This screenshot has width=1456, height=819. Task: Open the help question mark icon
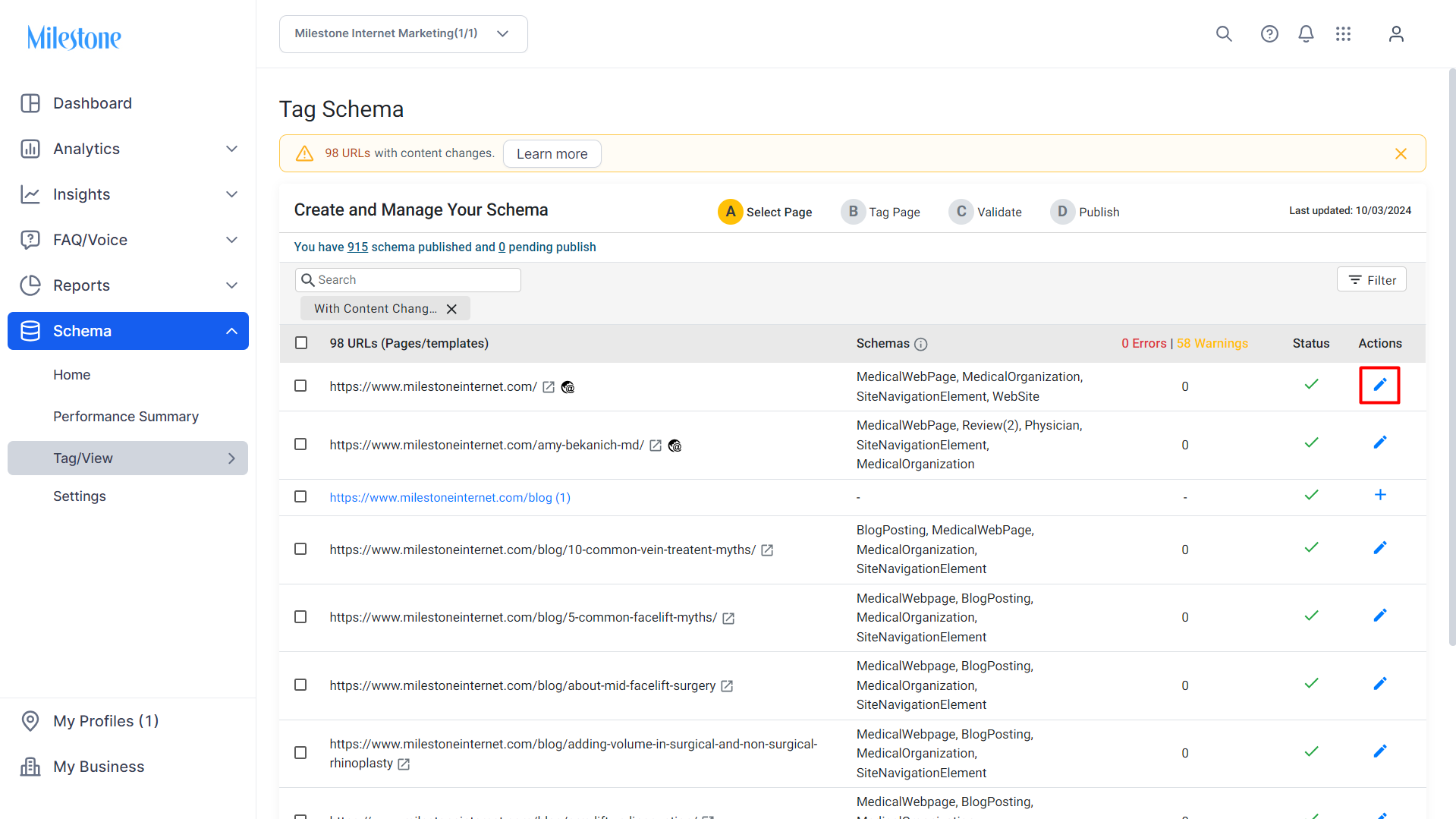[x=1269, y=34]
